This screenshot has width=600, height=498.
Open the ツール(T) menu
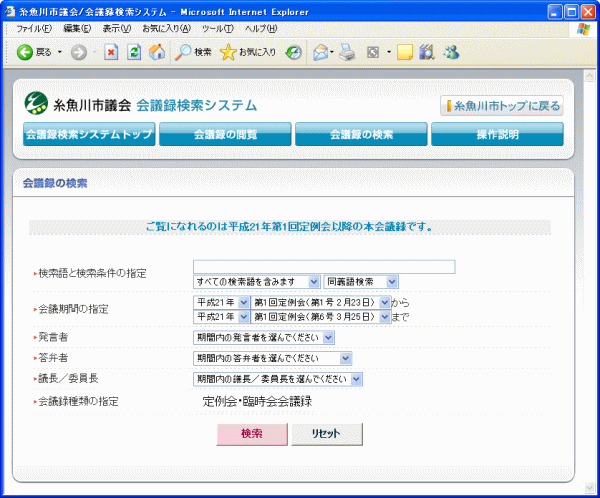click(218, 29)
